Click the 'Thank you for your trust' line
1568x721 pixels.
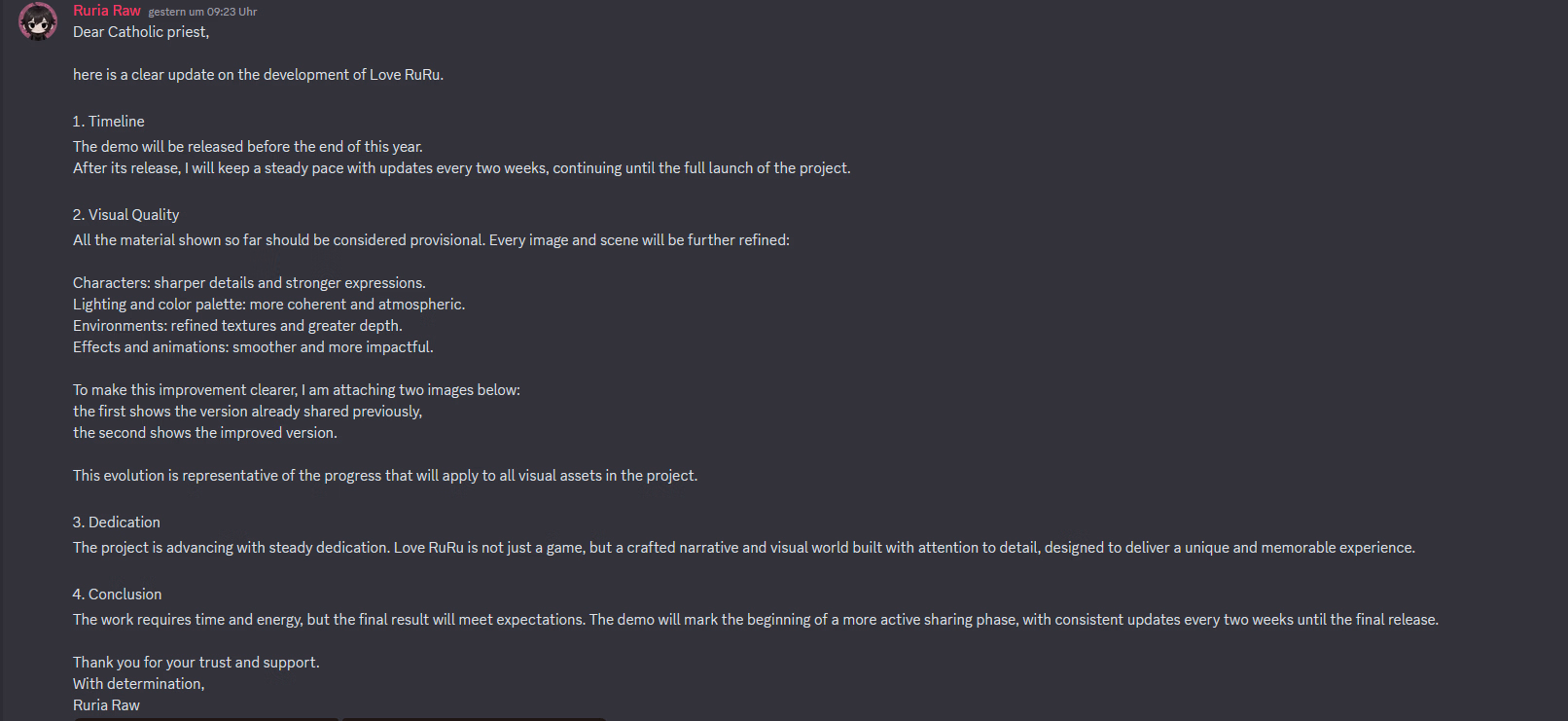[196, 663]
